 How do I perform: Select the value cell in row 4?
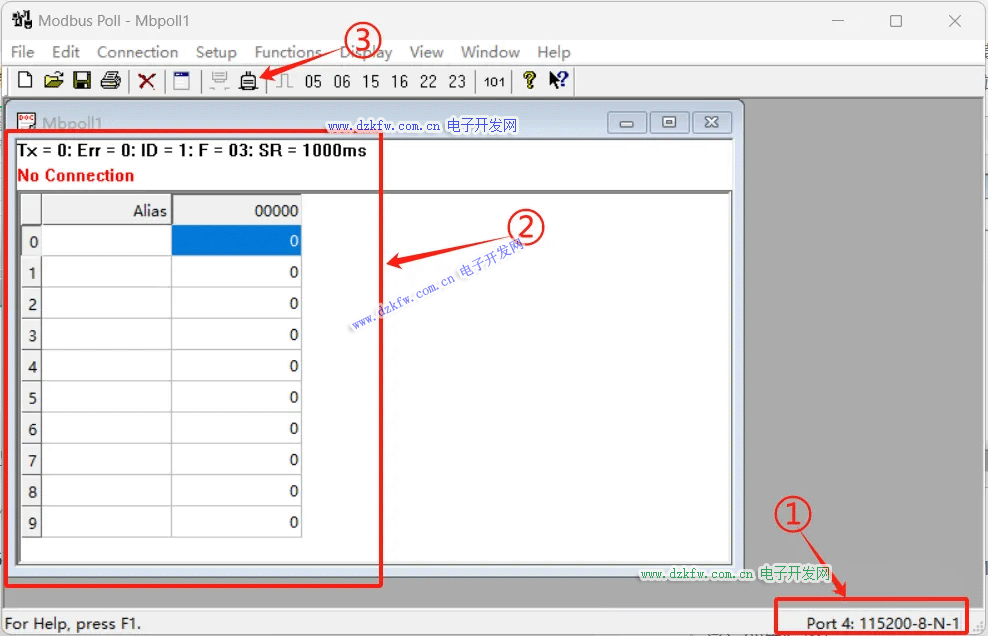click(237, 366)
